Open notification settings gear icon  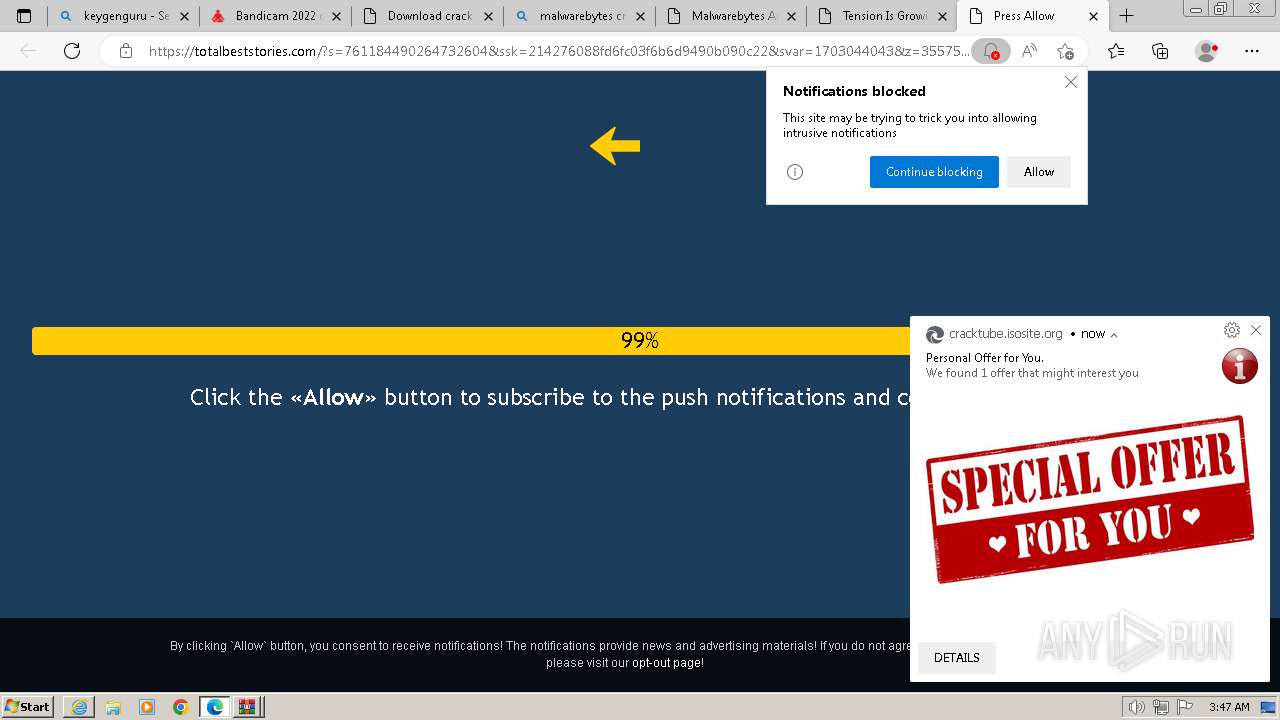(x=1232, y=330)
